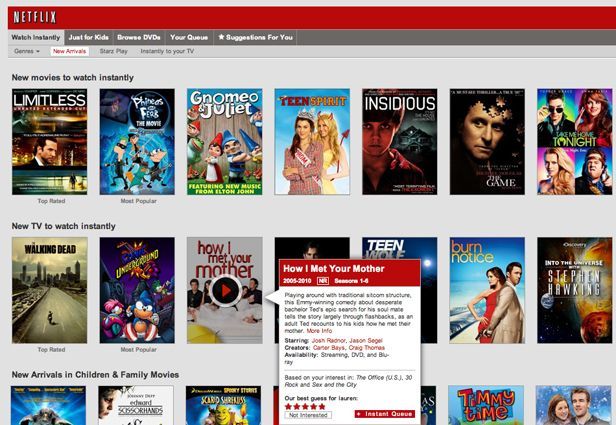Go to Browse DVDs tab
This screenshot has width=616, height=425.
coord(138,37)
